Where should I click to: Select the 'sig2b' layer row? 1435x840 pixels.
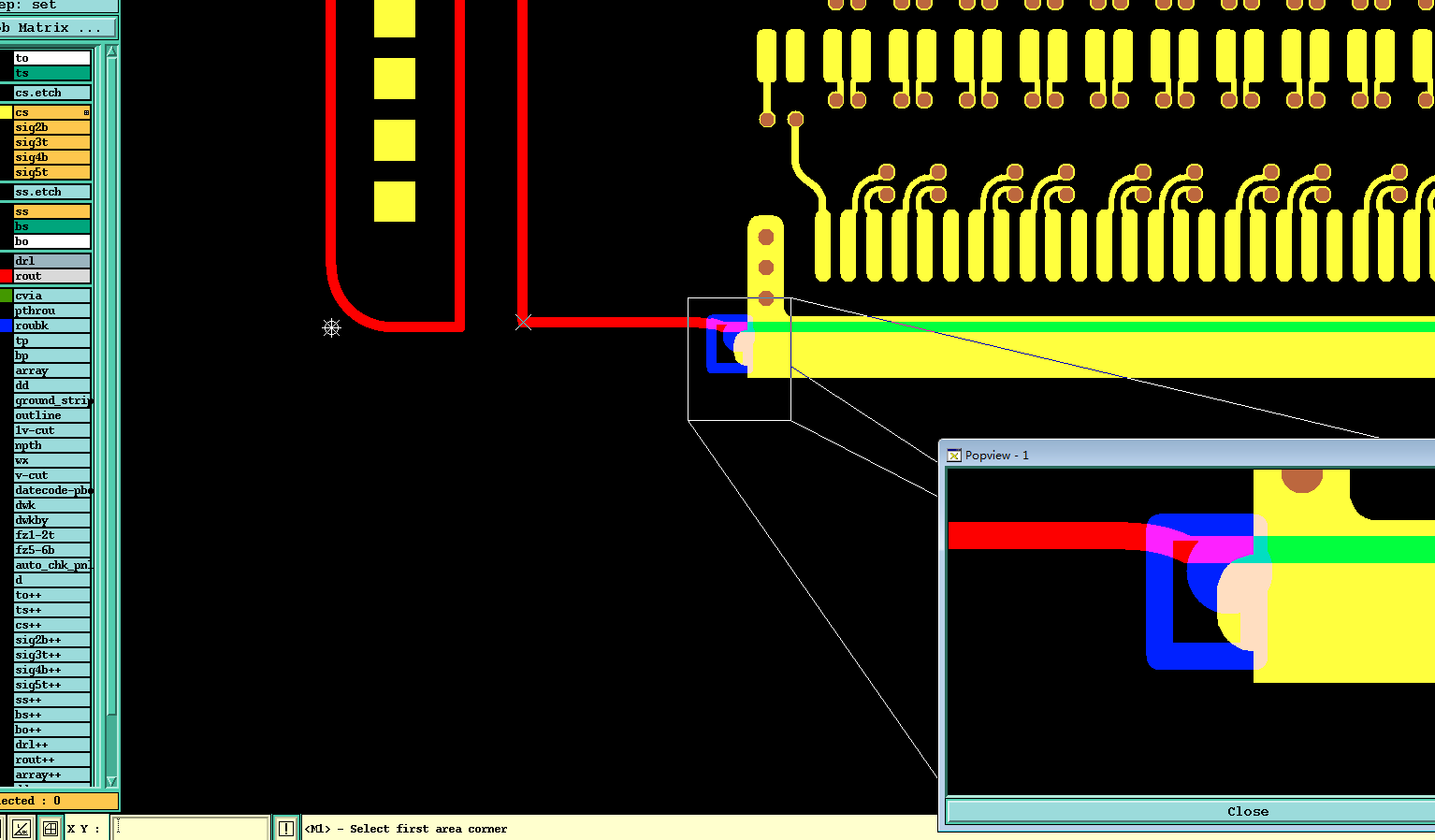pyautogui.click(x=52, y=127)
